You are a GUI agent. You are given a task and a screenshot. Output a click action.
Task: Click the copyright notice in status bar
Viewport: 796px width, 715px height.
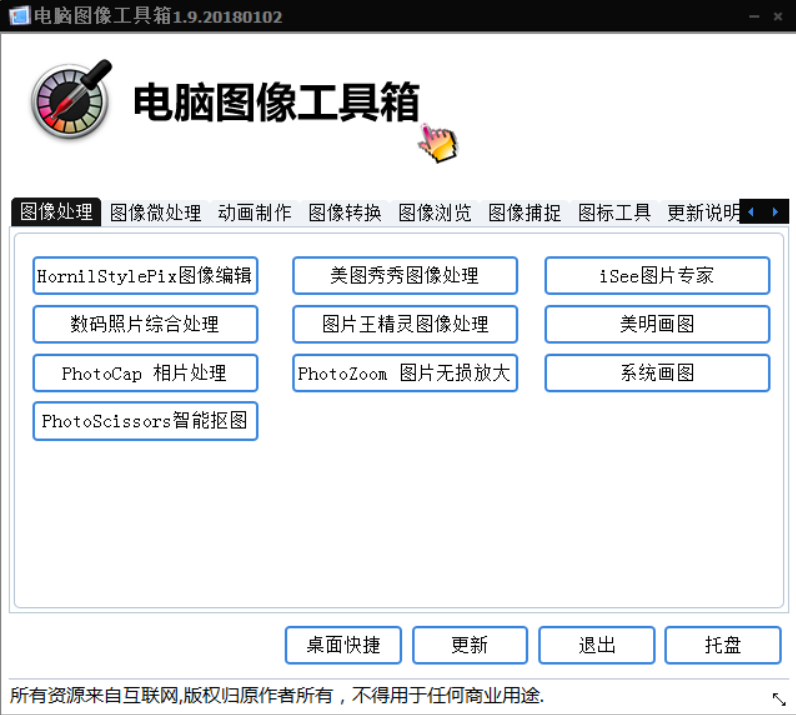(277, 695)
